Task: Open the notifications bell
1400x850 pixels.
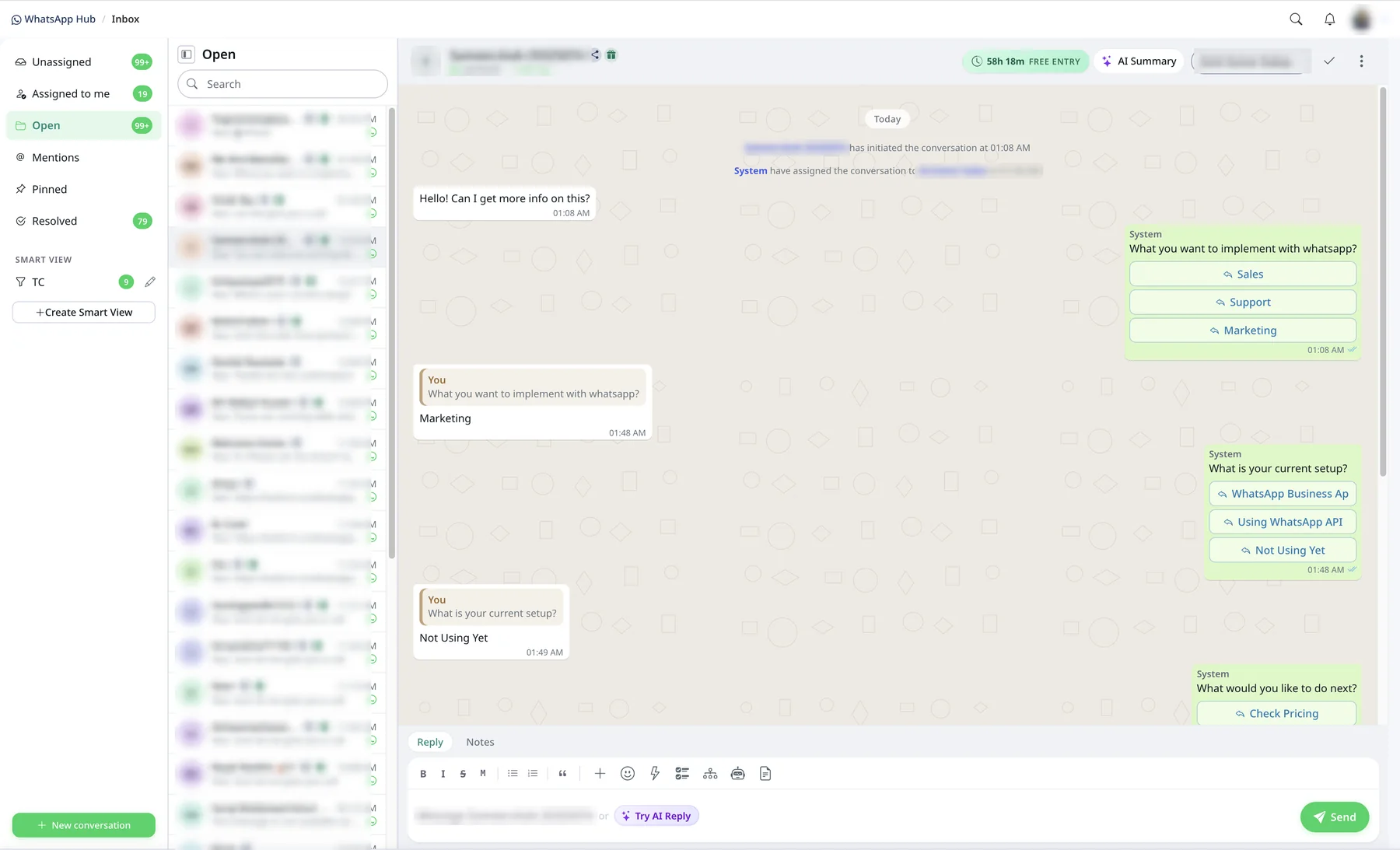Action: click(x=1330, y=19)
